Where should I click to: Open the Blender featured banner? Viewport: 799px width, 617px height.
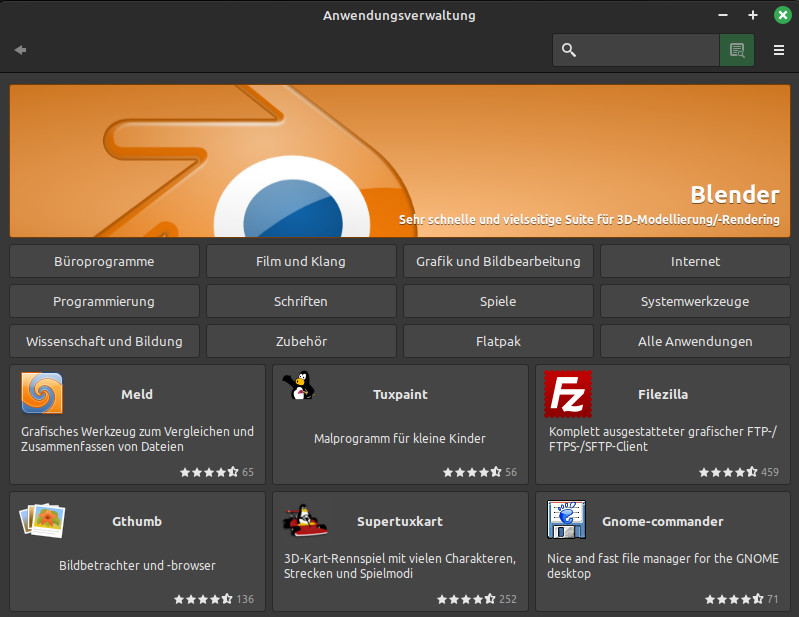[400, 161]
